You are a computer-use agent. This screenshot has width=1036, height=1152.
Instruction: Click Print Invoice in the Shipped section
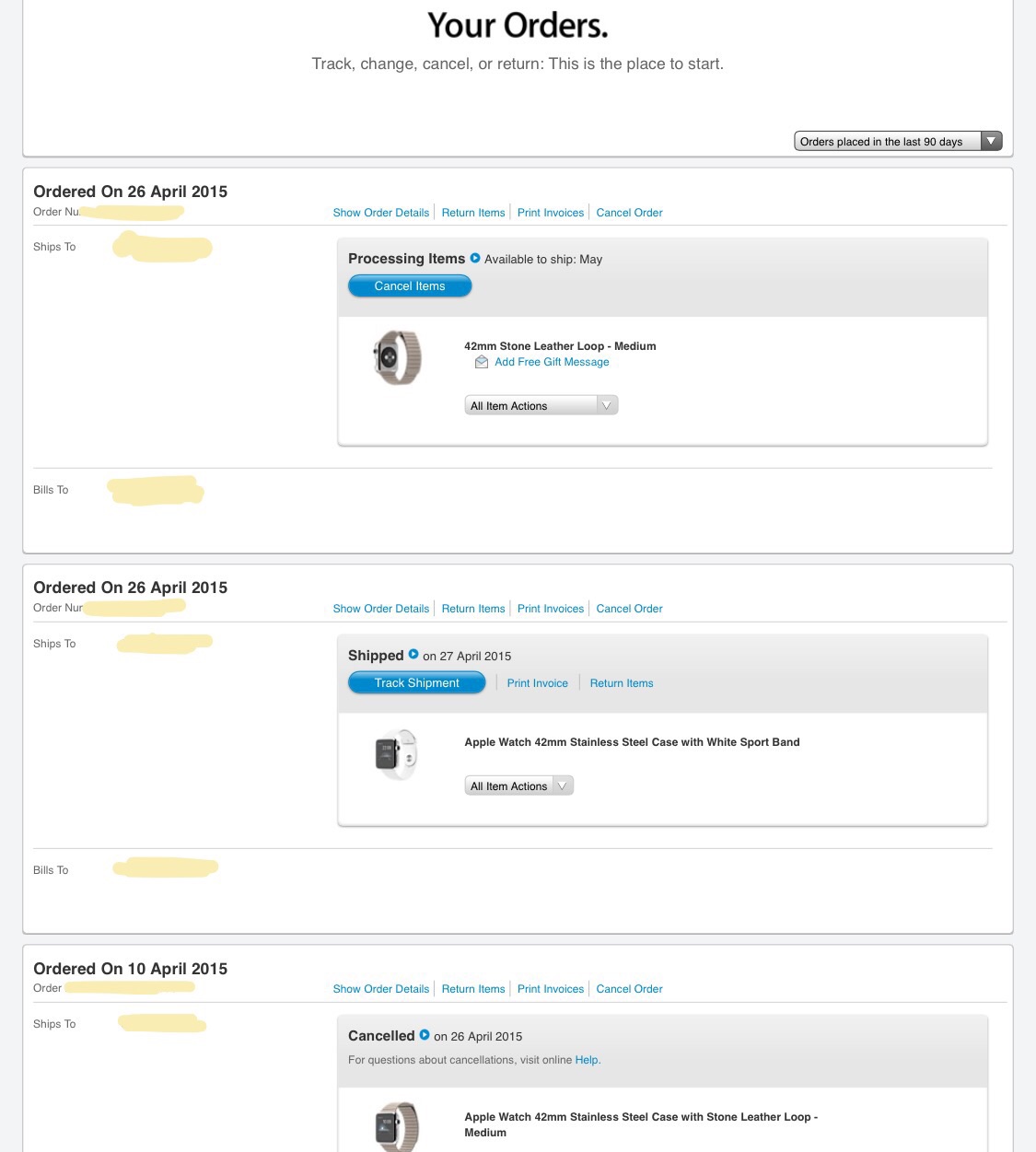pyautogui.click(x=538, y=683)
